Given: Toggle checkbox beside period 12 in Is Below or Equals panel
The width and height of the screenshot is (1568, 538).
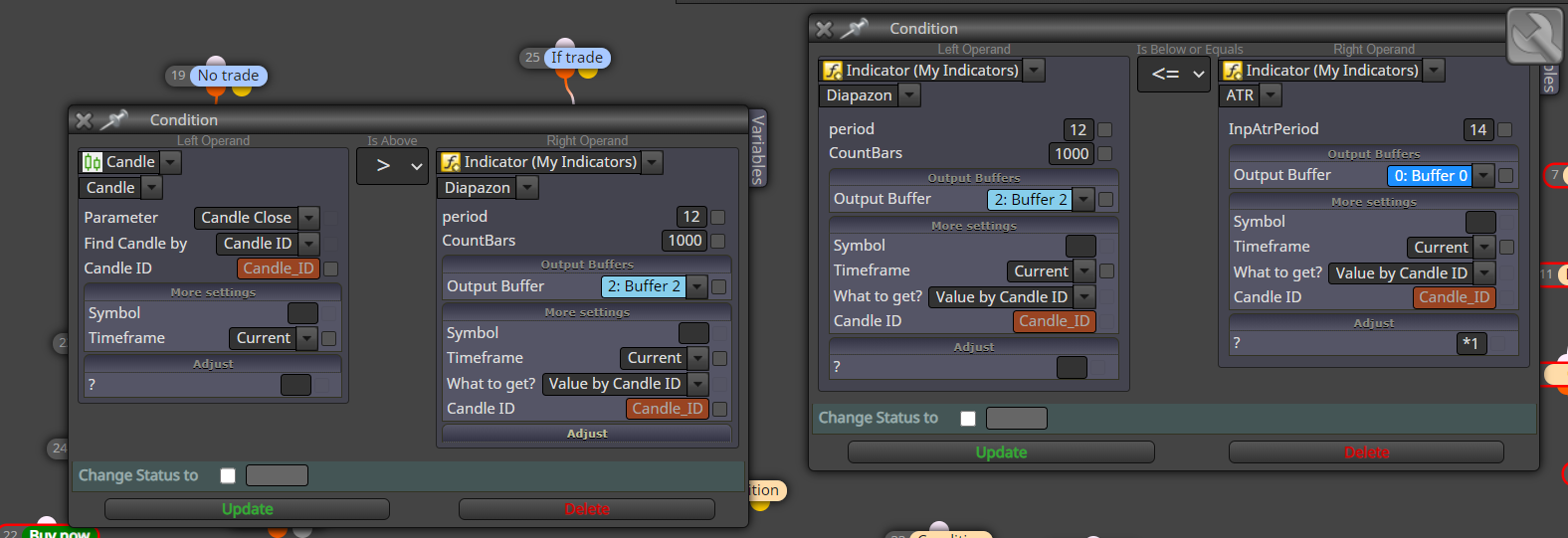Looking at the screenshot, I should pyautogui.click(x=1104, y=129).
